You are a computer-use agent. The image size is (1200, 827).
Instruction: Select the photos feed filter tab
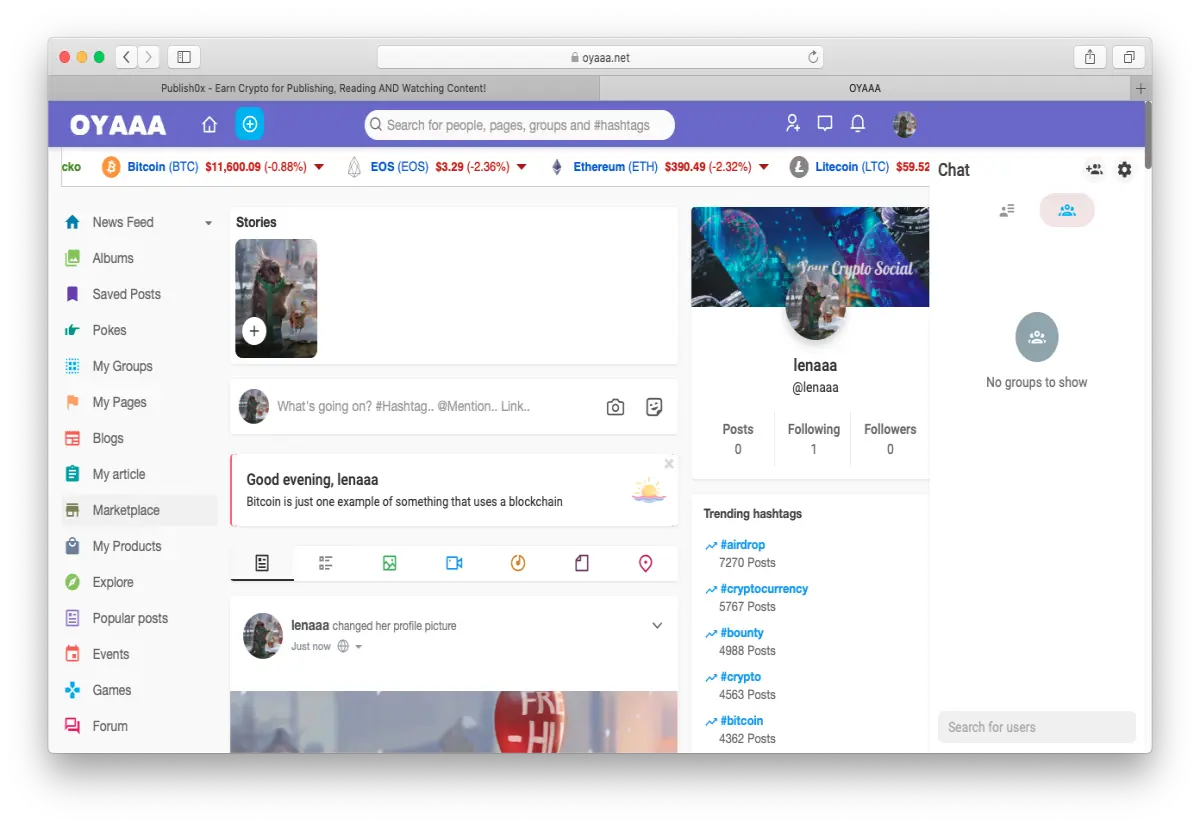pyautogui.click(x=390, y=564)
